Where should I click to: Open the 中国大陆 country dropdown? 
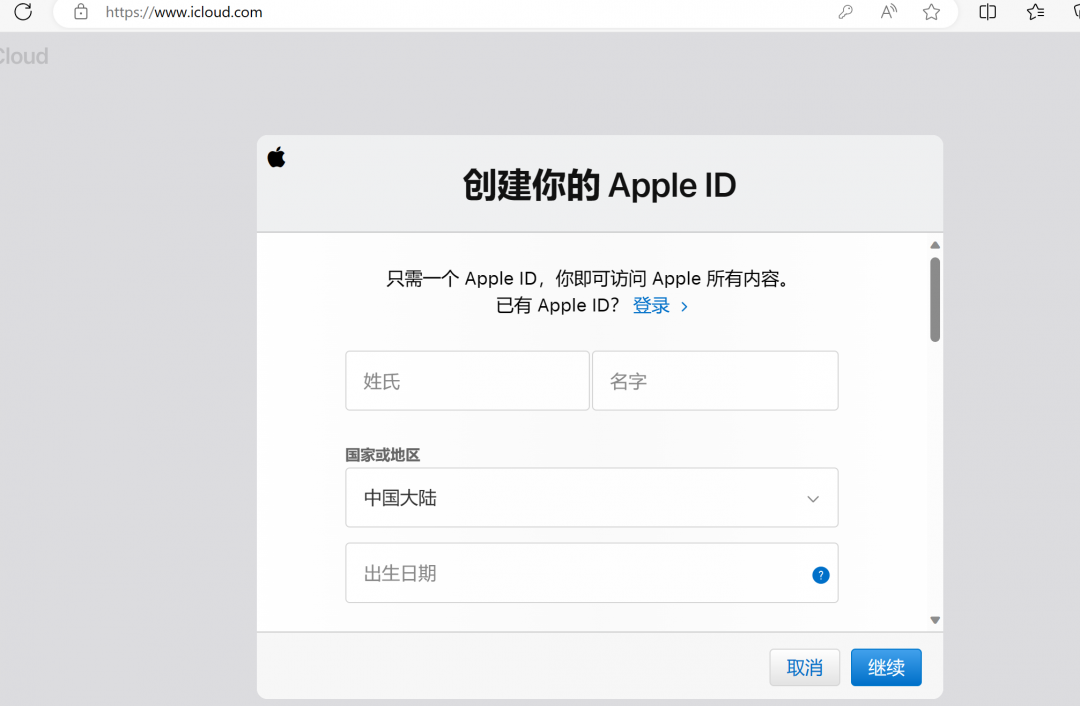(592, 497)
